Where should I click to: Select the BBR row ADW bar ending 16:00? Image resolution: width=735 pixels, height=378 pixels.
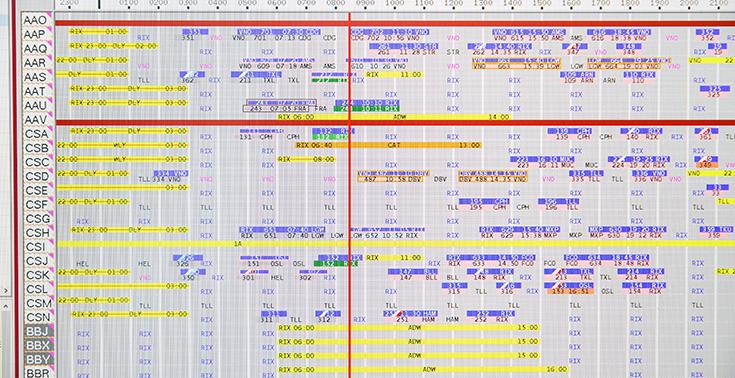click(x=423, y=370)
